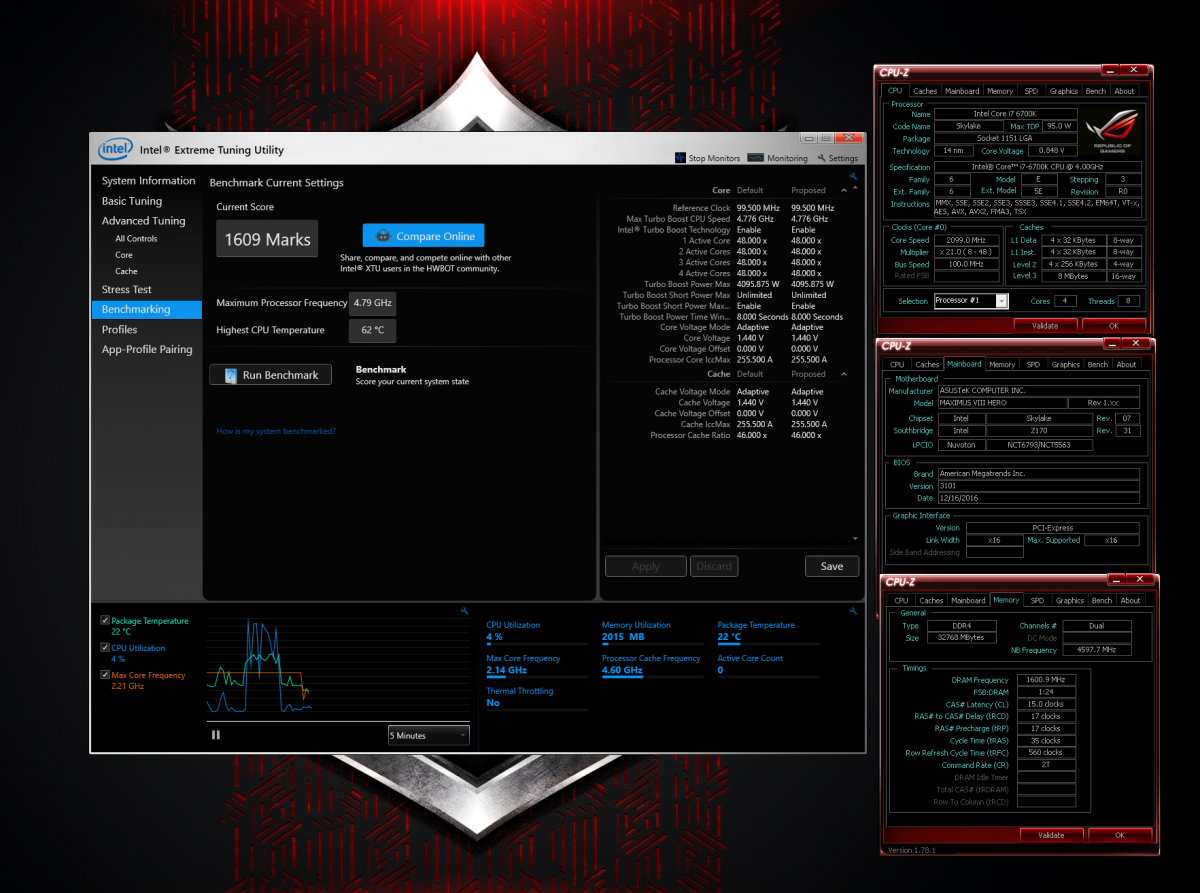Open System Information section
This screenshot has height=893, width=1200.
click(148, 181)
